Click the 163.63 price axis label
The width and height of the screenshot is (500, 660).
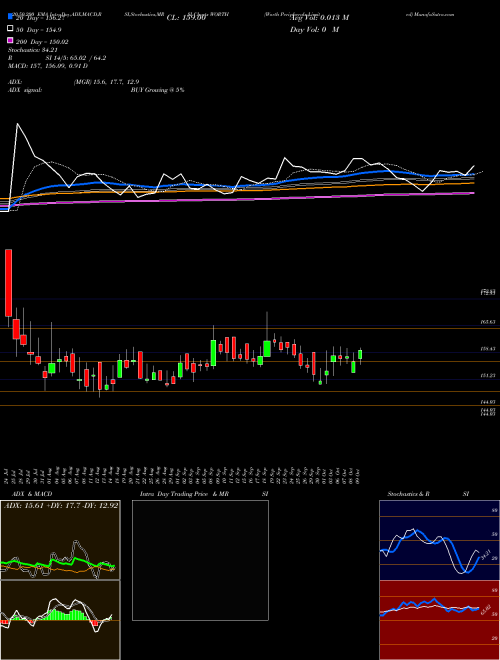pyautogui.click(x=487, y=322)
